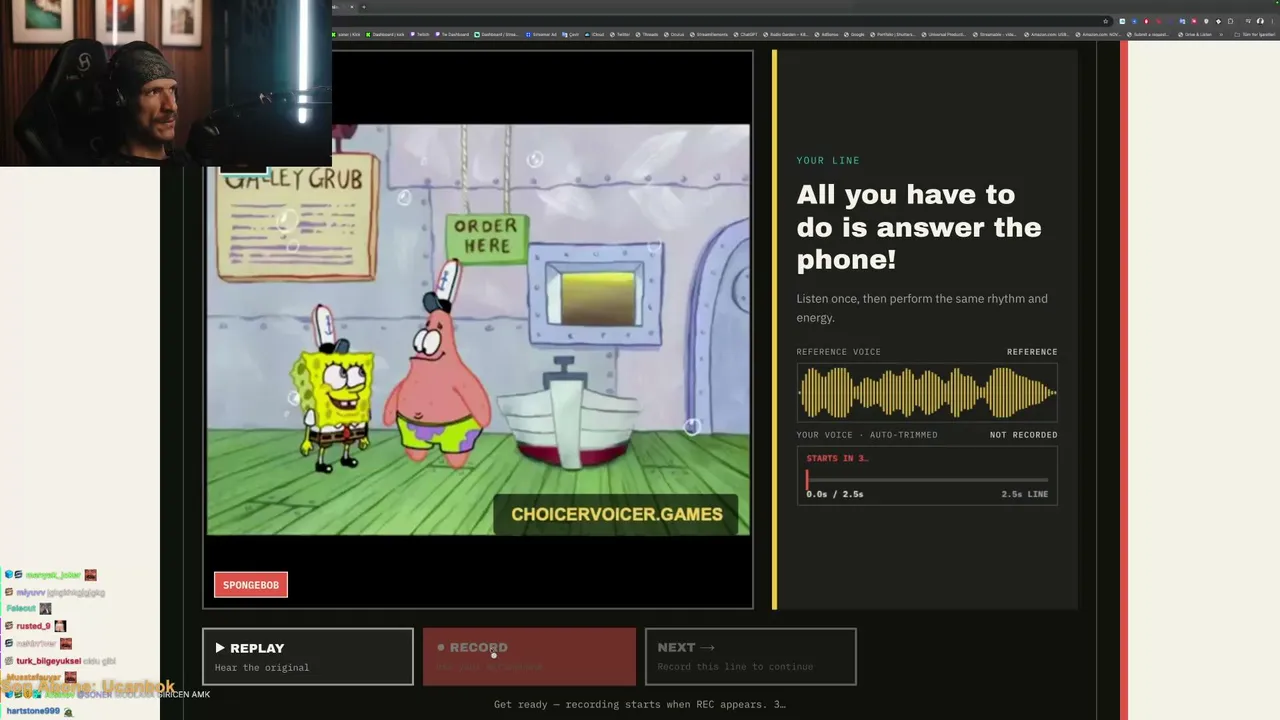Open the Twitch bookmark
Image resolution: width=1280 pixels, height=720 pixels.
(420, 35)
